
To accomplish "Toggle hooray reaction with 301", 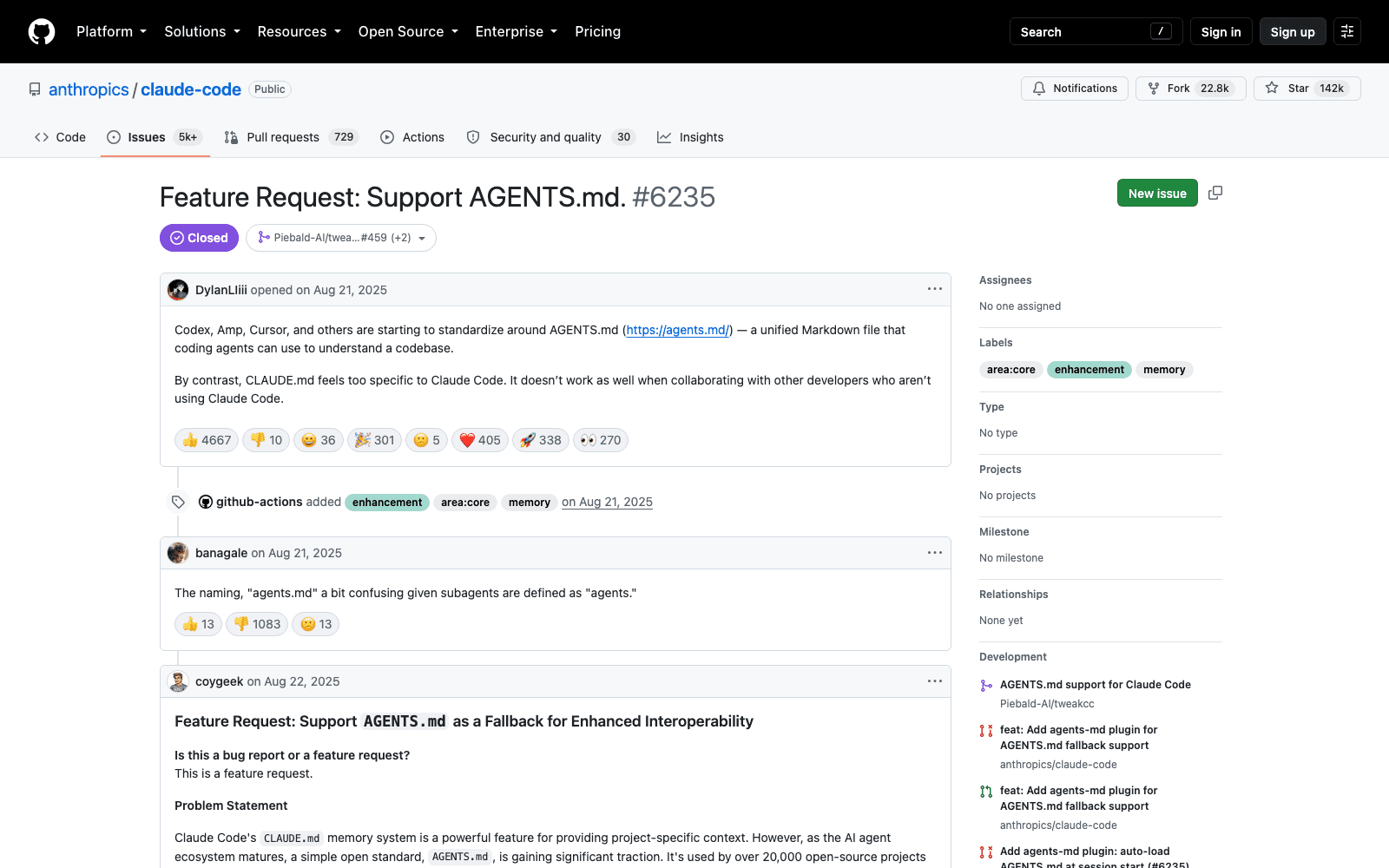I will (x=374, y=440).
